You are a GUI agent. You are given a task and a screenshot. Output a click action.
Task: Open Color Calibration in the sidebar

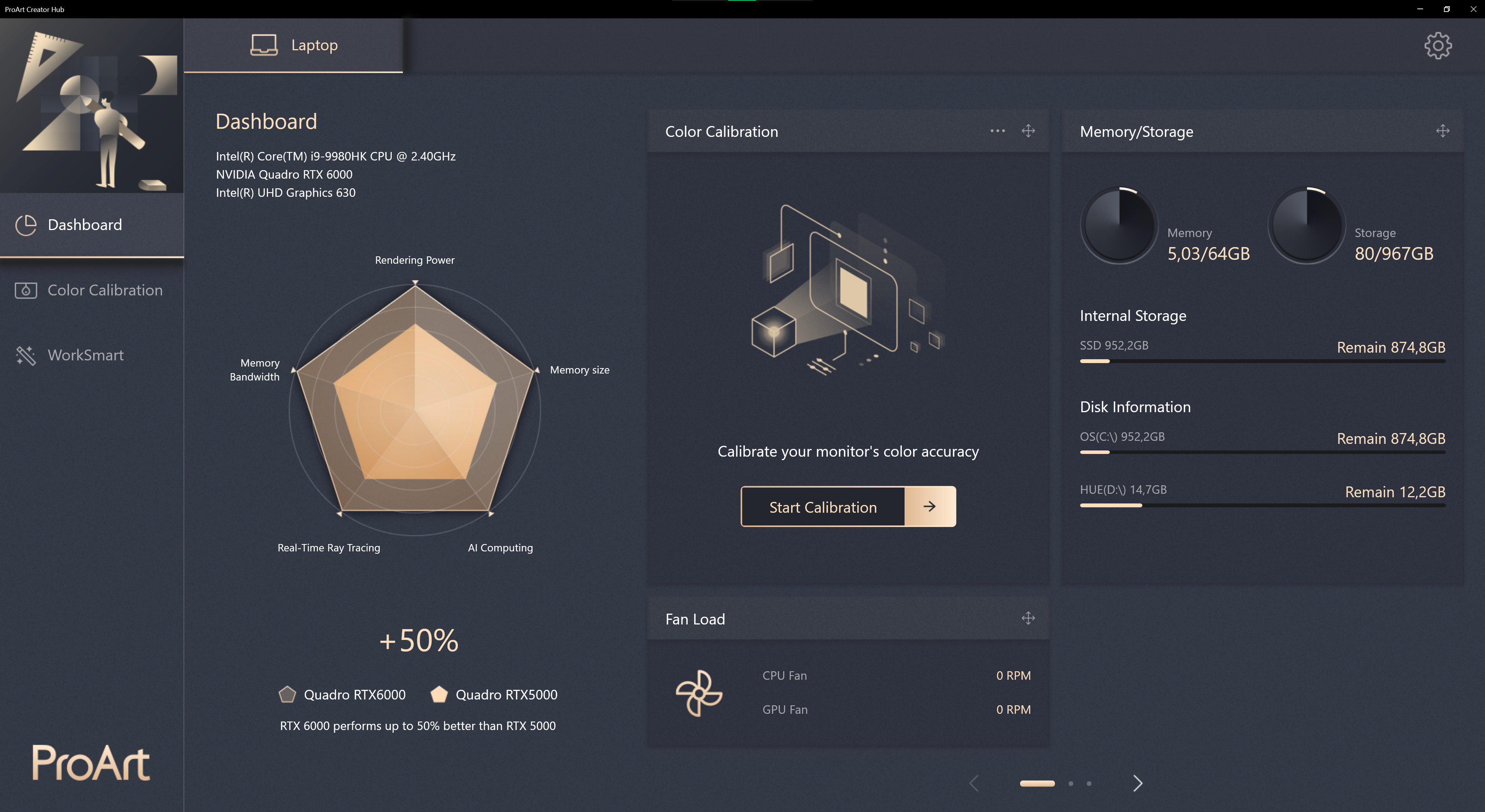pyautogui.click(x=104, y=290)
